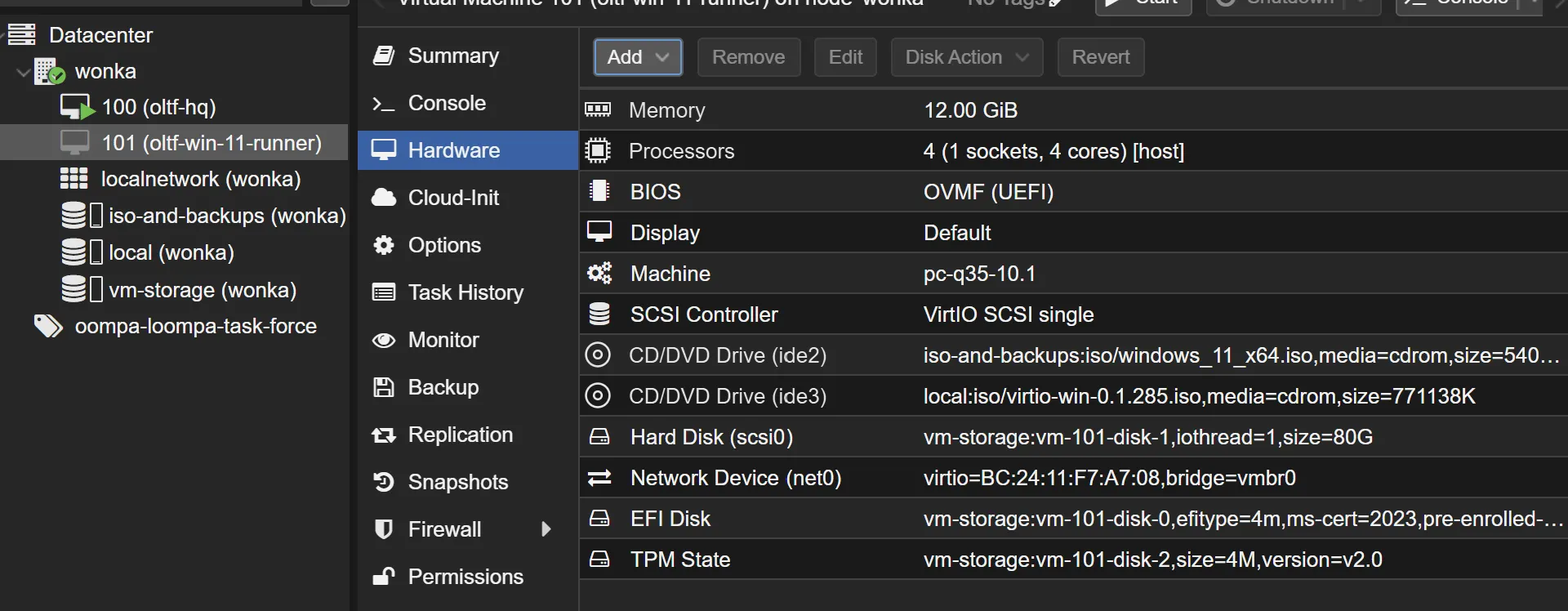The width and height of the screenshot is (1568, 611).
Task: Select the Processors row value
Action: pyautogui.click(x=1053, y=151)
